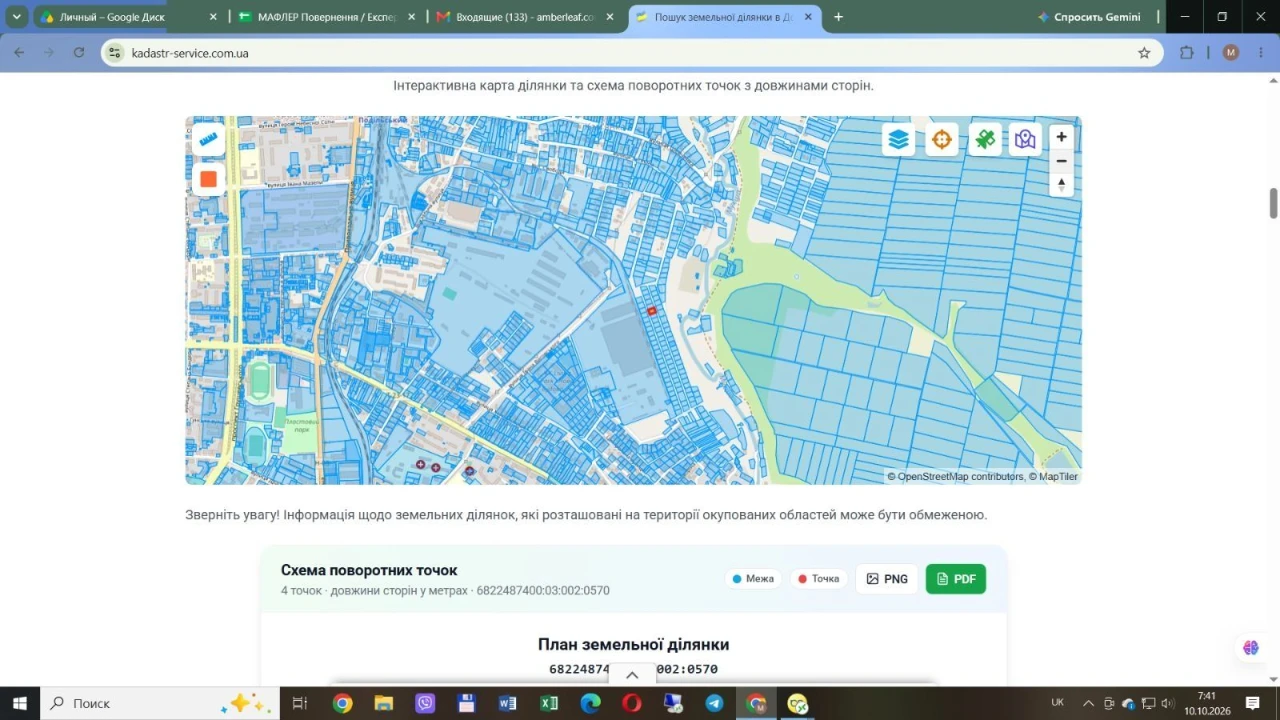Open the Windows Start menu
The width and height of the screenshot is (1280, 720).
click(19, 703)
